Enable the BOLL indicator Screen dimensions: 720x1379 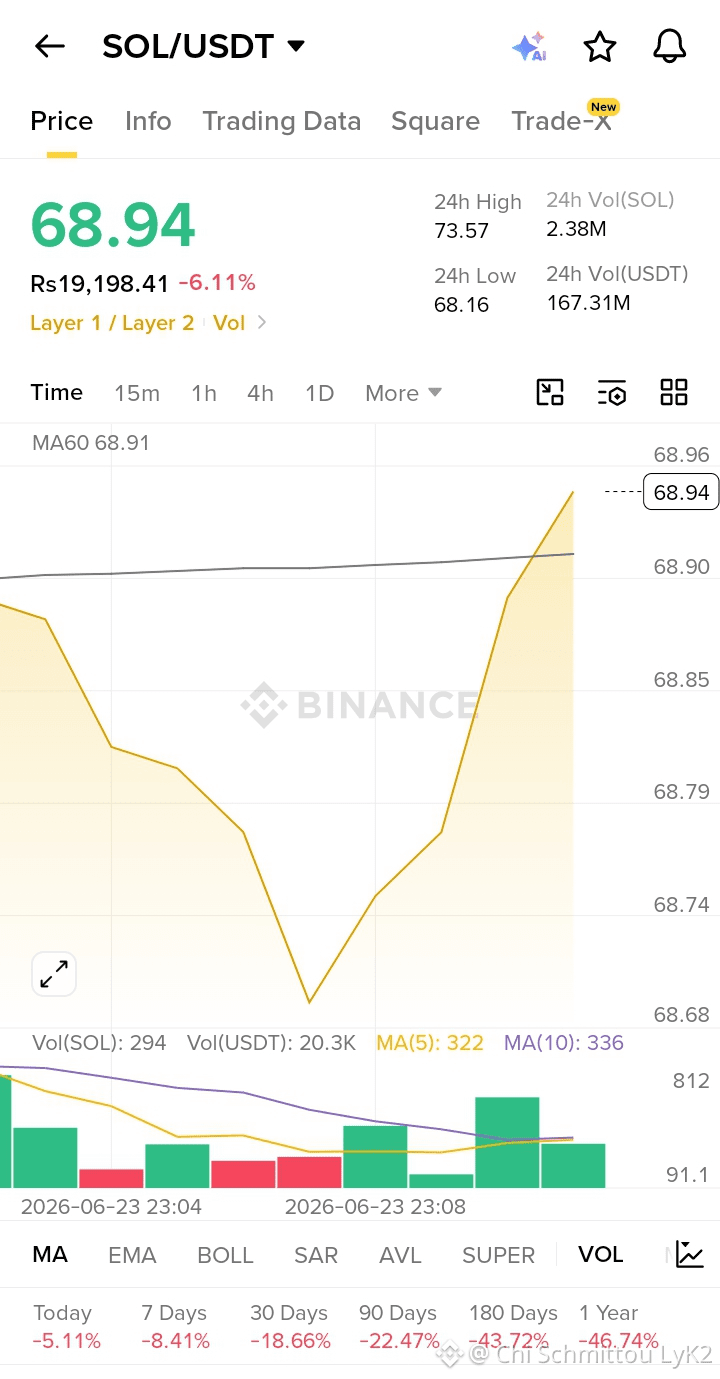click(225, 1255)
